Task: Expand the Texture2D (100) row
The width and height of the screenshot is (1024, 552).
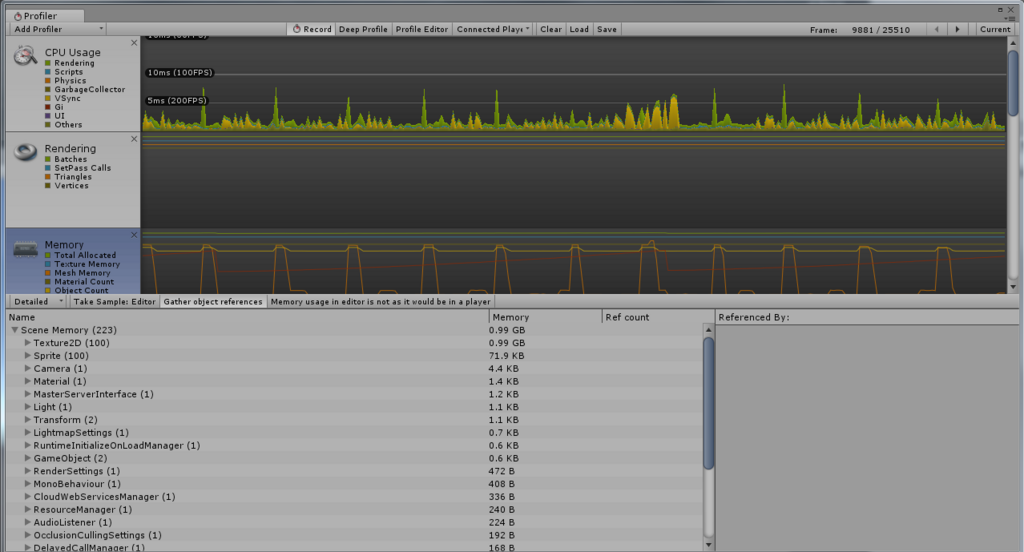Action: tap(27, 343)
